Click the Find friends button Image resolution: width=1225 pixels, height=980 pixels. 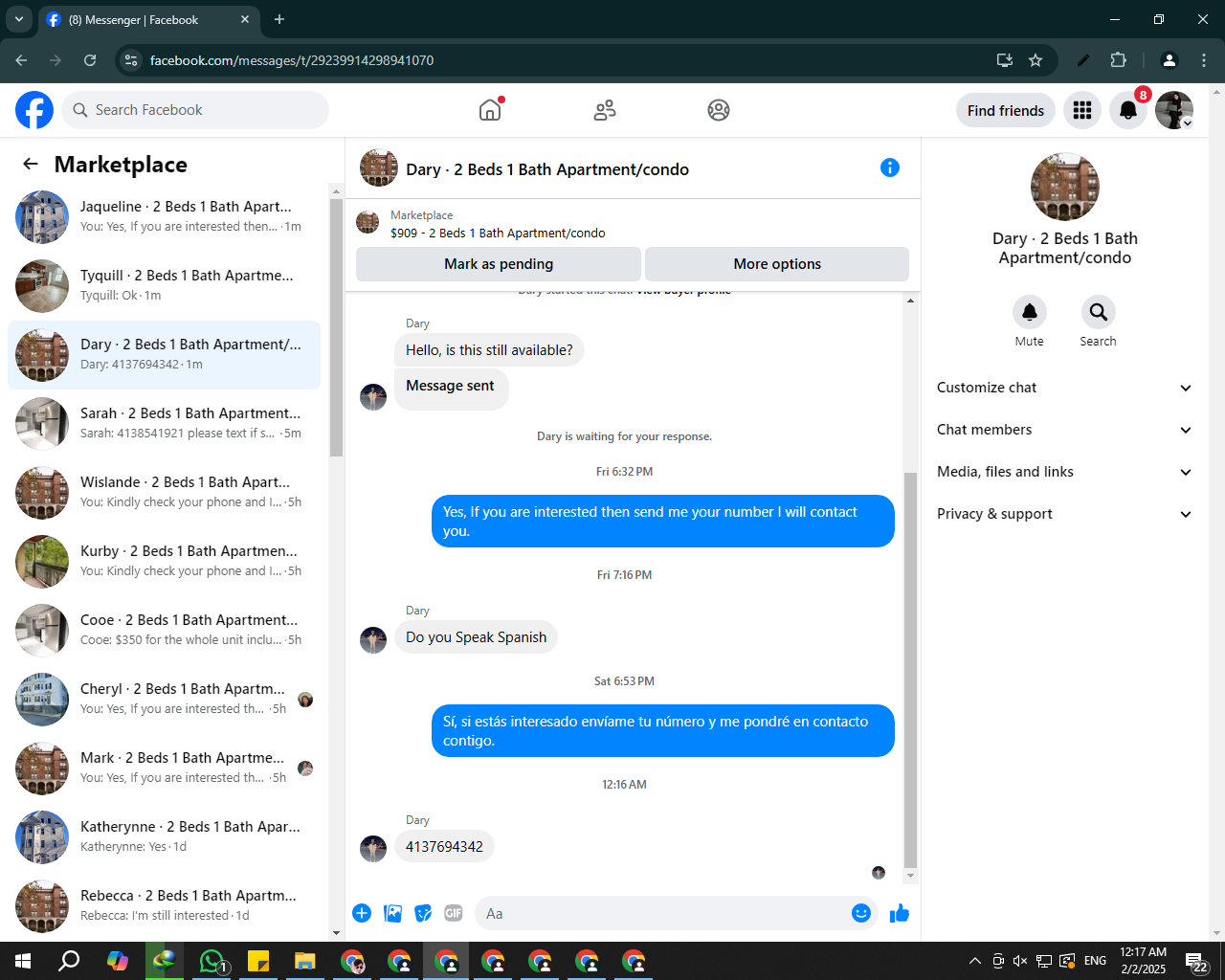(1006, 110)
